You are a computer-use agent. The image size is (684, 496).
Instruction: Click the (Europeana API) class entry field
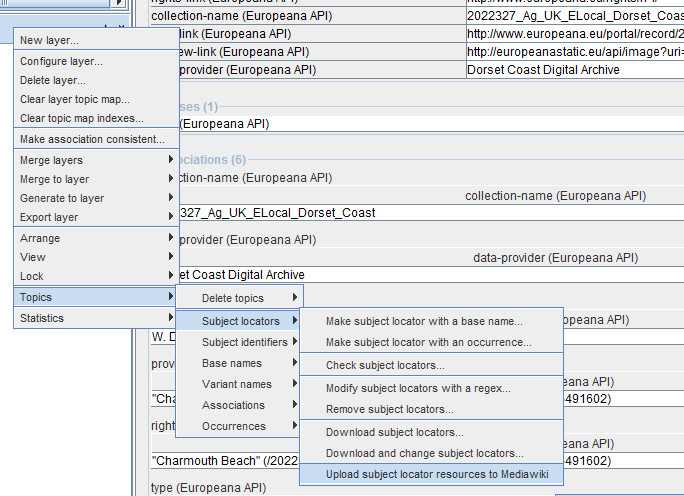pyautogui.click(x=431, y=124)
